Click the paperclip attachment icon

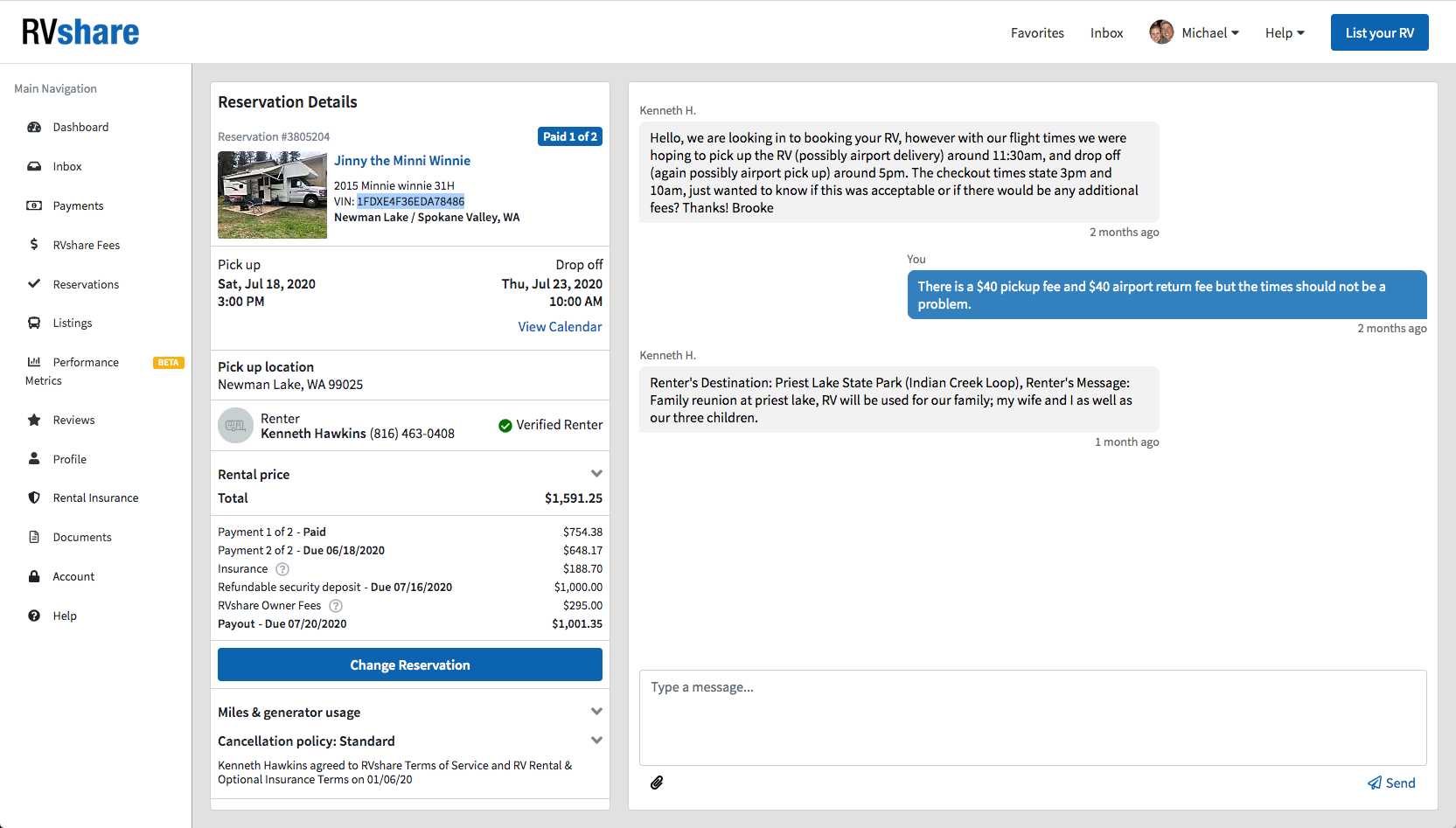pos(657,783)
